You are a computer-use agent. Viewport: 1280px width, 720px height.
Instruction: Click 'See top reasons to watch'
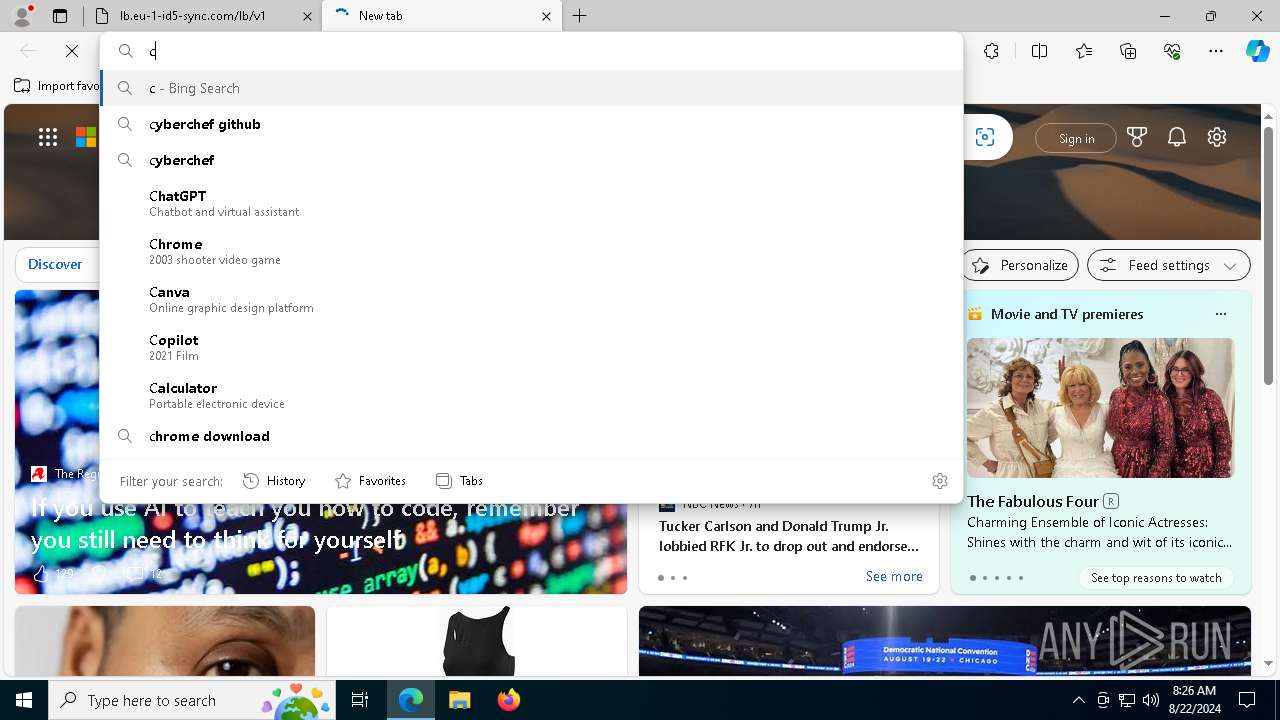(1156, 577)
